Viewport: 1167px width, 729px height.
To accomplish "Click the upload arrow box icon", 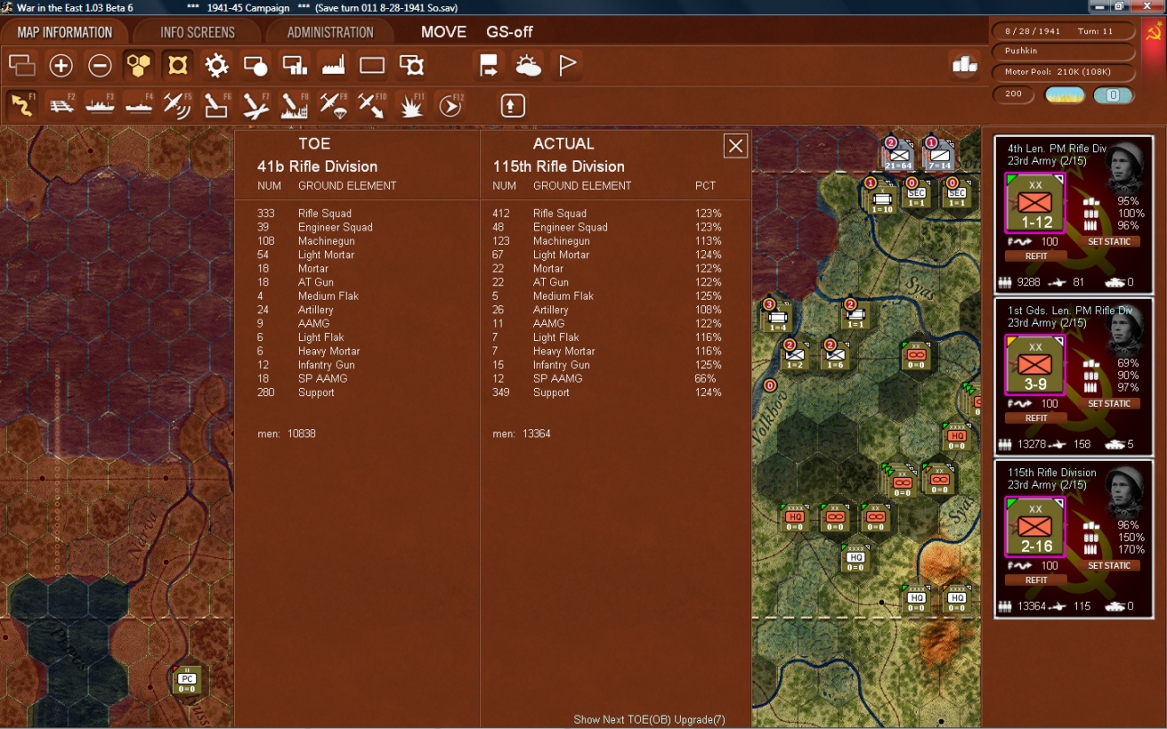I will [x=512, y=106].
